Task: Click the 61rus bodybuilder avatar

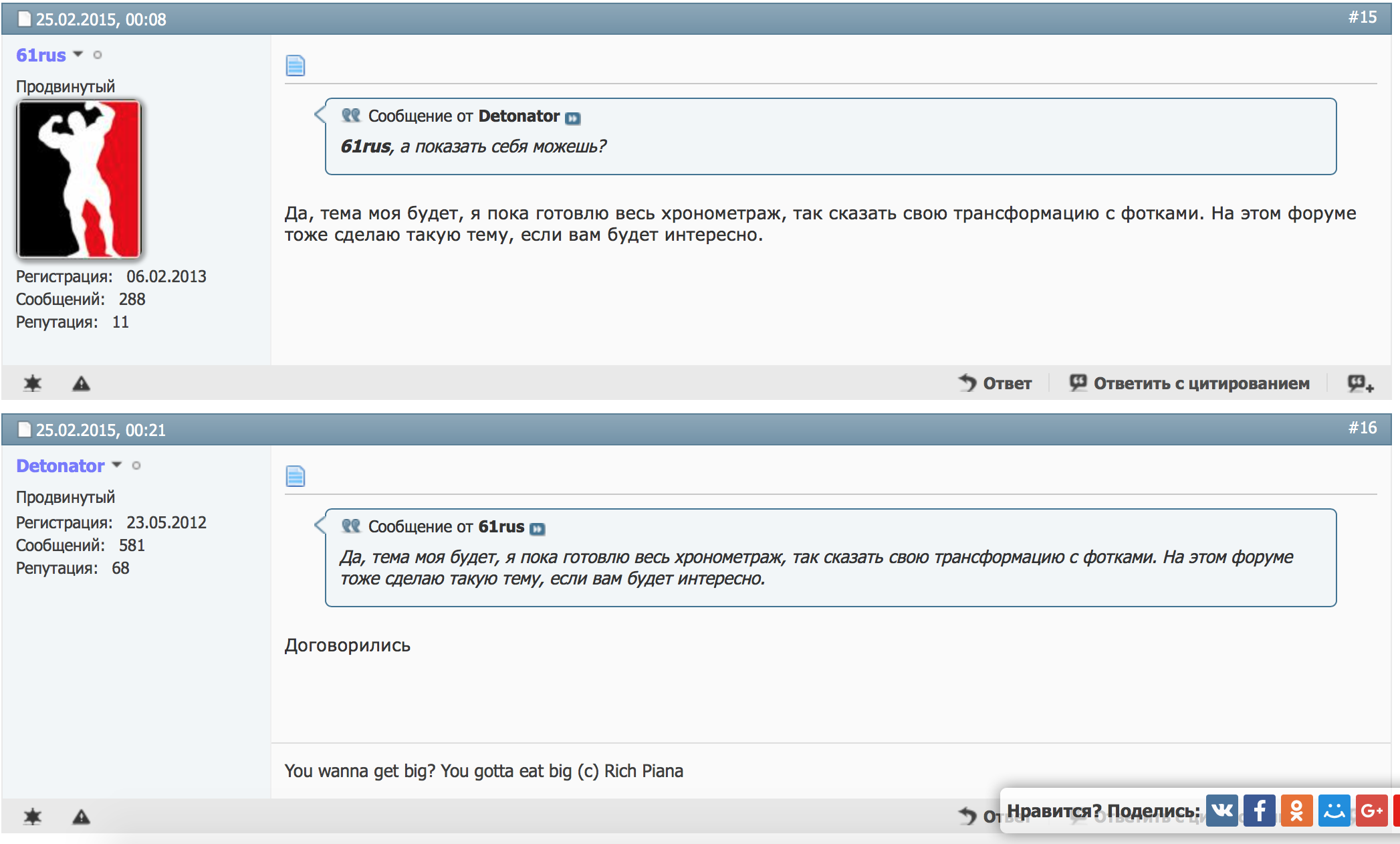Action: coord(79,179)
